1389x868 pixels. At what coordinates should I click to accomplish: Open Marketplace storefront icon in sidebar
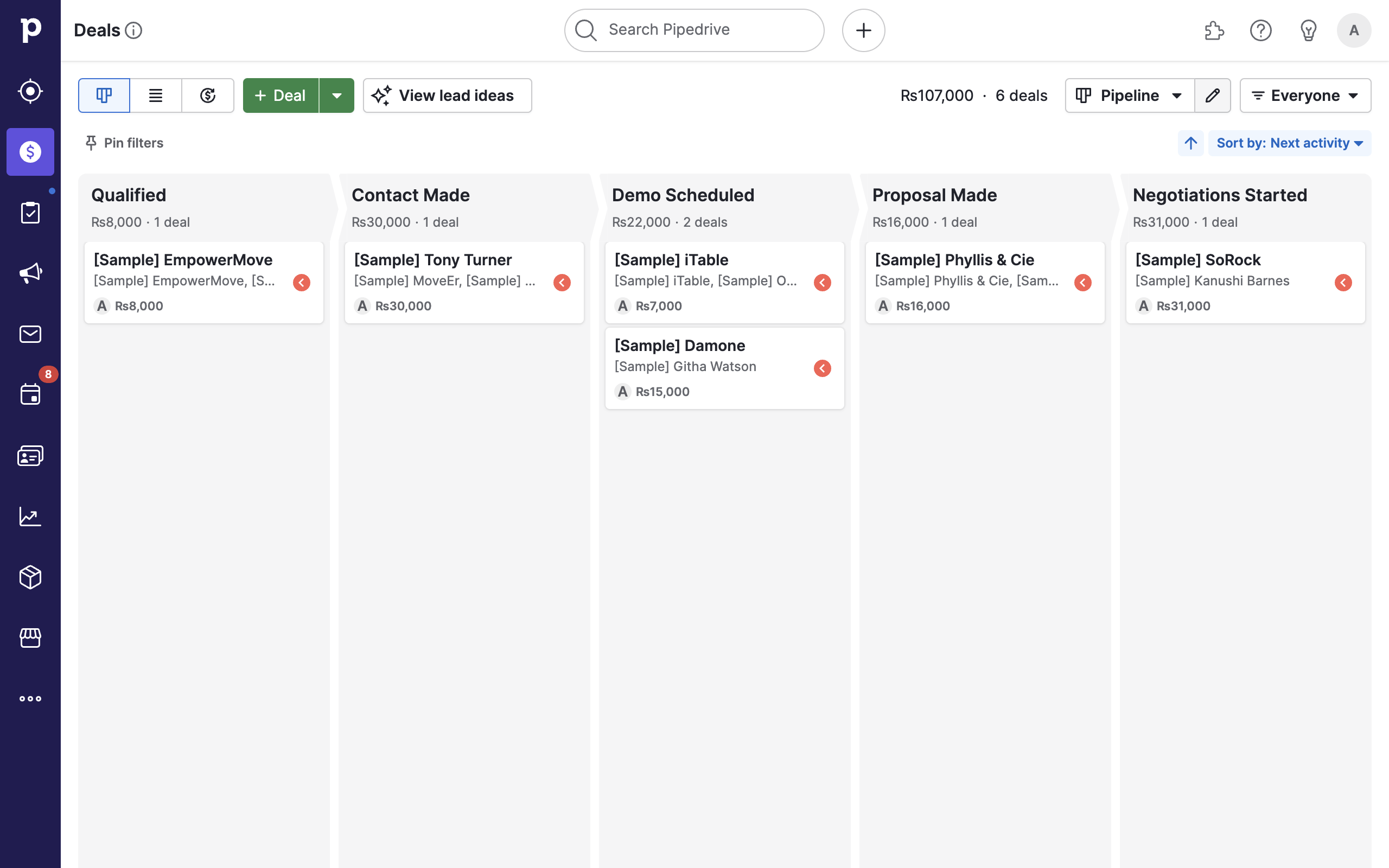pyautogui.click(x=30, y=638)
